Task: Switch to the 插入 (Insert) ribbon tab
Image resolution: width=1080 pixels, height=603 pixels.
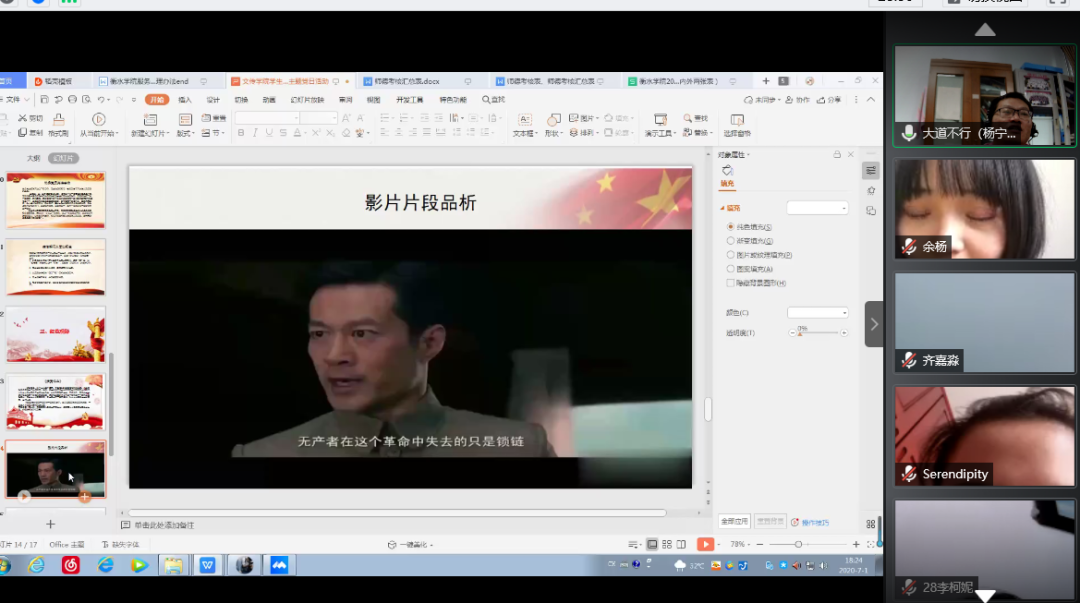Action: coord(185,100)
